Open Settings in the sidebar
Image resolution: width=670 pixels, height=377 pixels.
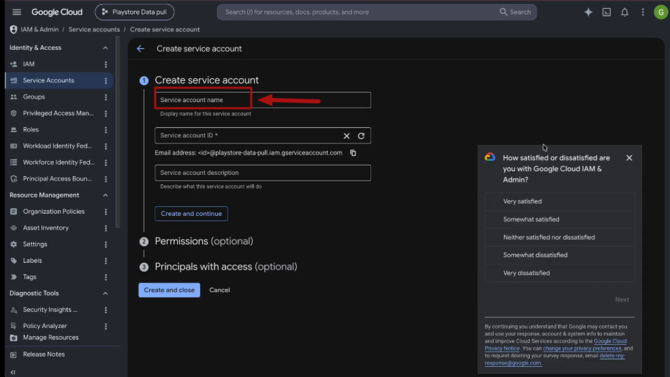pos(35,244)
